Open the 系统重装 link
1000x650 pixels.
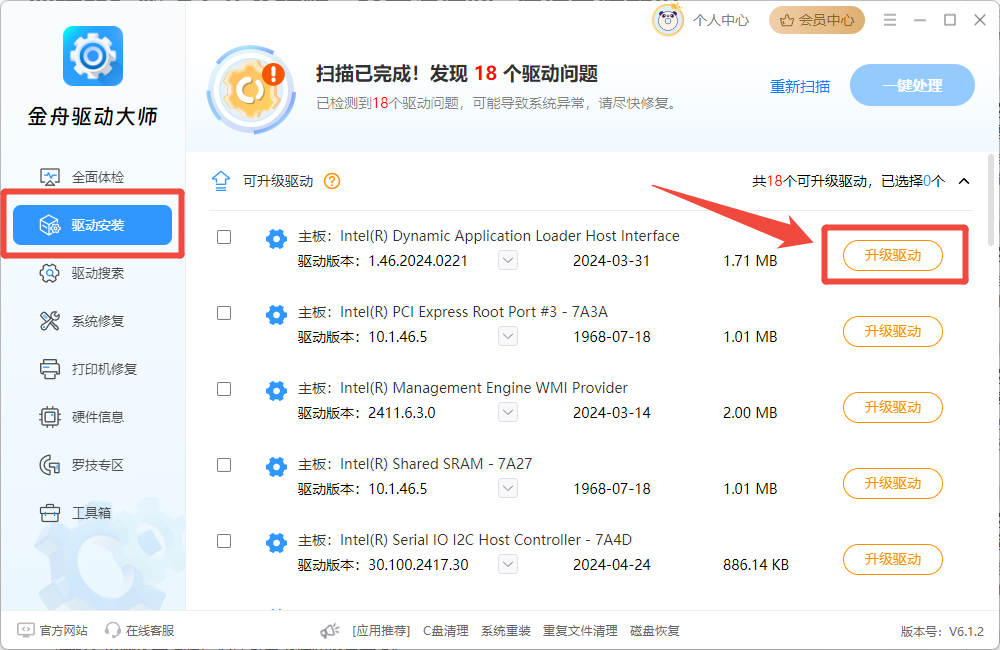point(506,631)
